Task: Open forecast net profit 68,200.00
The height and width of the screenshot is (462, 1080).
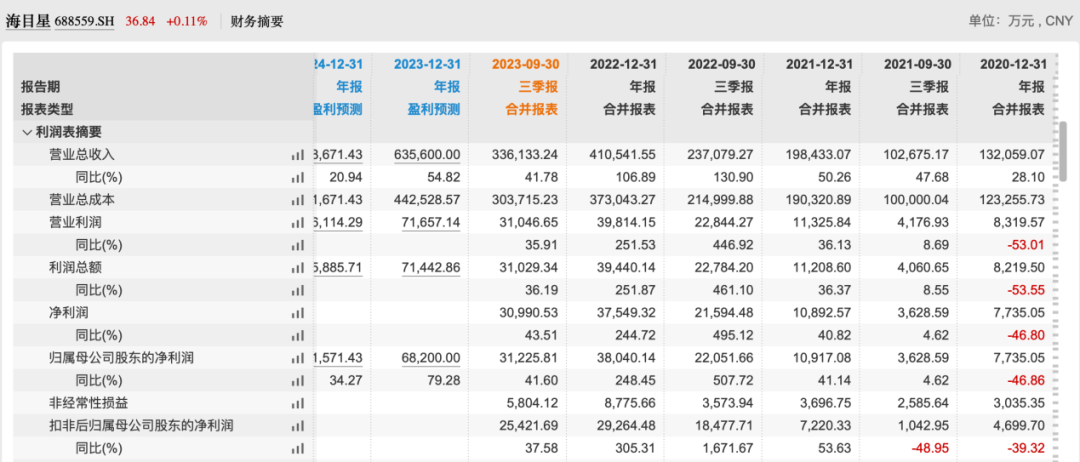Action: (432, 358)
